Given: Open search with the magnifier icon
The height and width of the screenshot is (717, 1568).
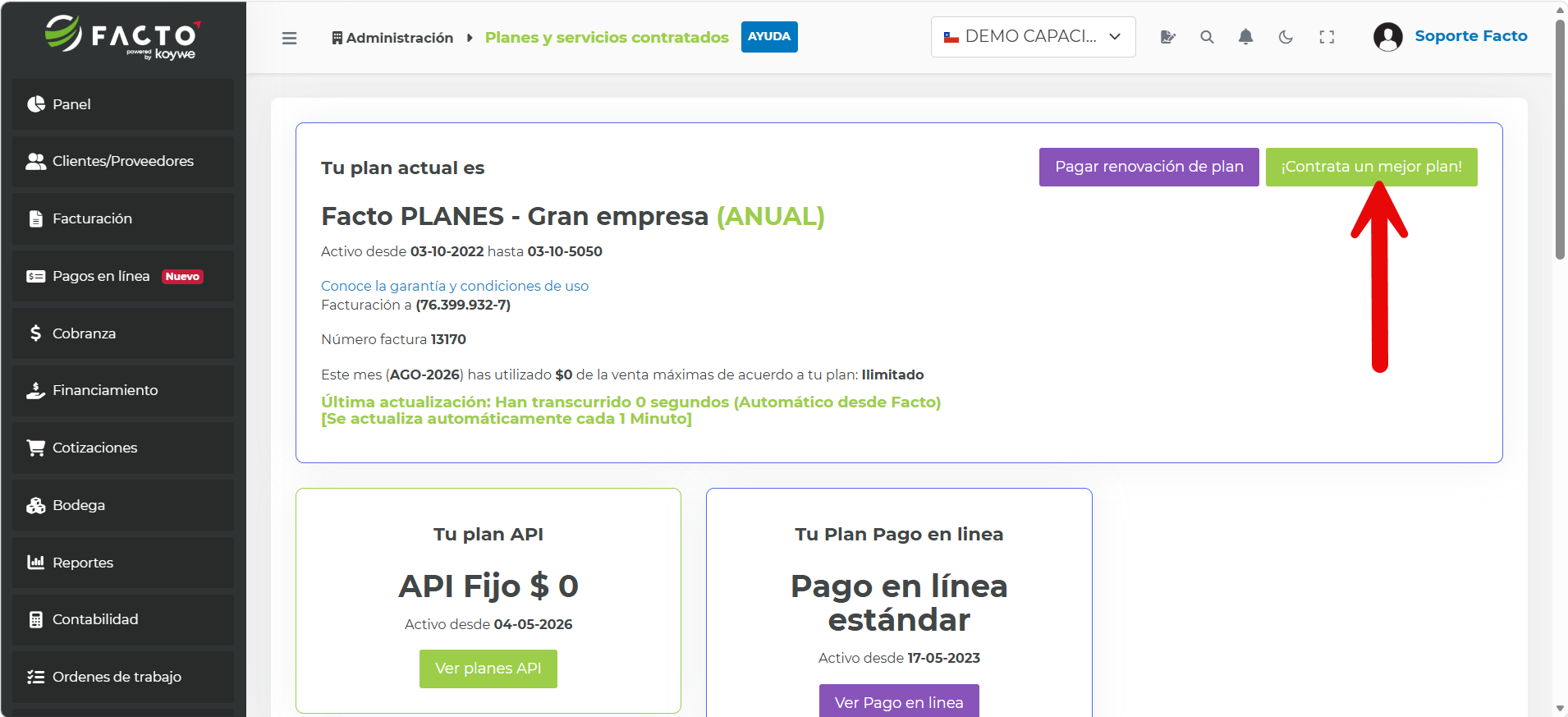Looking at the screenshot, I should coord(1207,37).
